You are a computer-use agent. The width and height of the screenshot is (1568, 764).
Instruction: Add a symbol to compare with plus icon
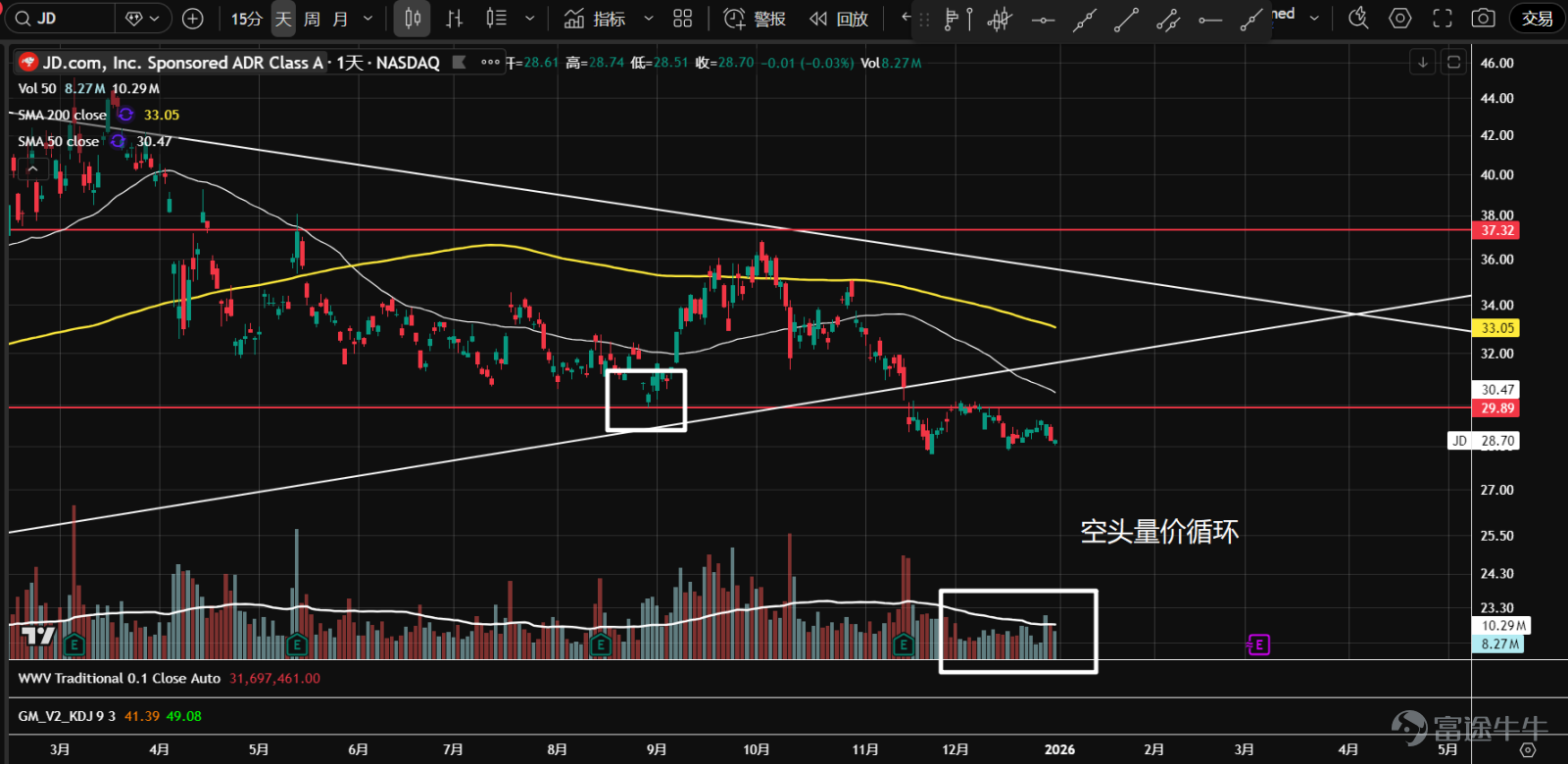[x=193, y=19]
